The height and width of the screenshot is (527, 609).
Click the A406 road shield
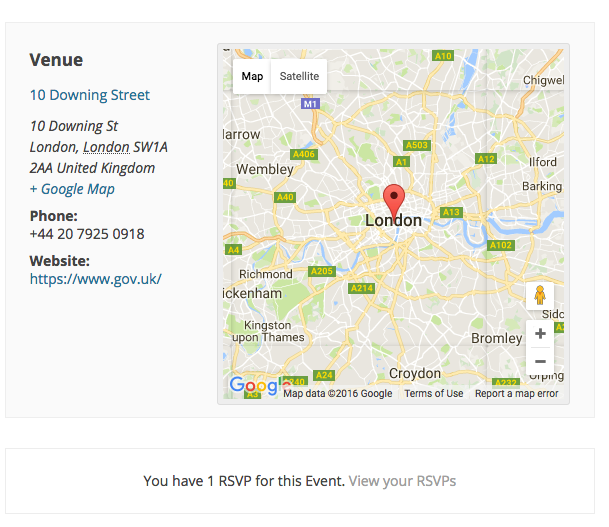click(304, 154)
